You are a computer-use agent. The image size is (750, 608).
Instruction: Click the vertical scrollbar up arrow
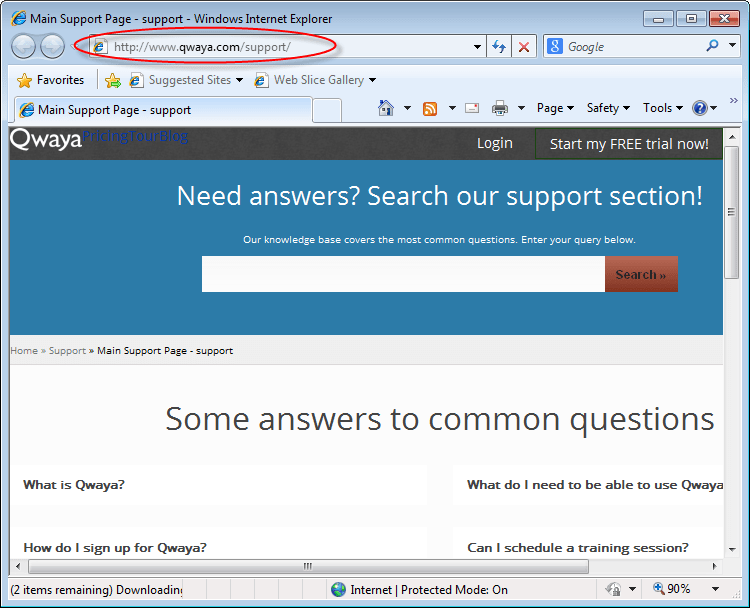732,137
